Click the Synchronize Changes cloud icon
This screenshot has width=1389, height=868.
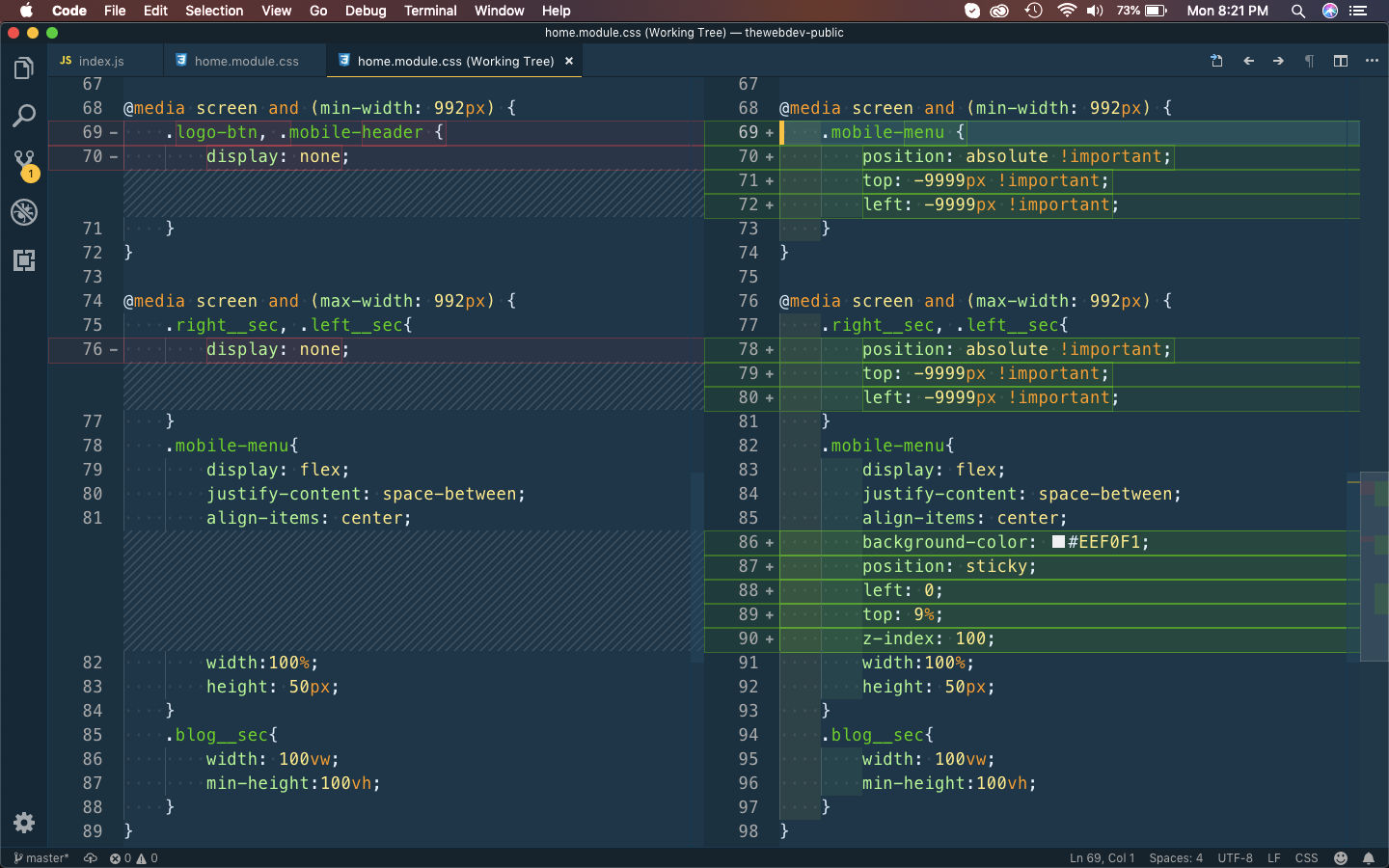click(x=91, y=858)
